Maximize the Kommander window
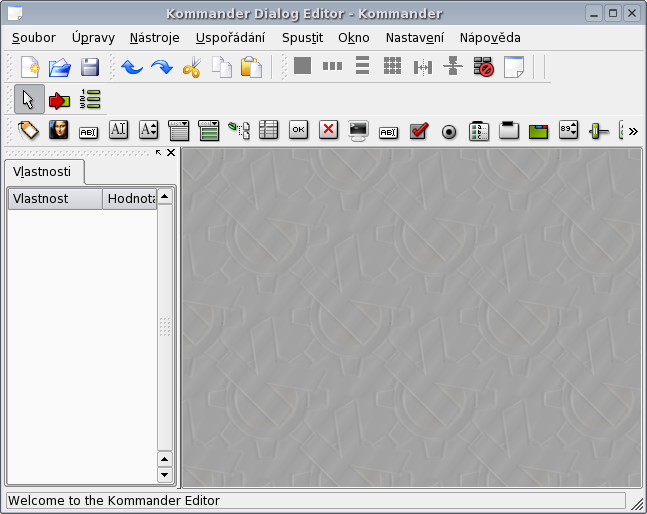Viewport: 647px width, 514px height. [x=613, y=14]
